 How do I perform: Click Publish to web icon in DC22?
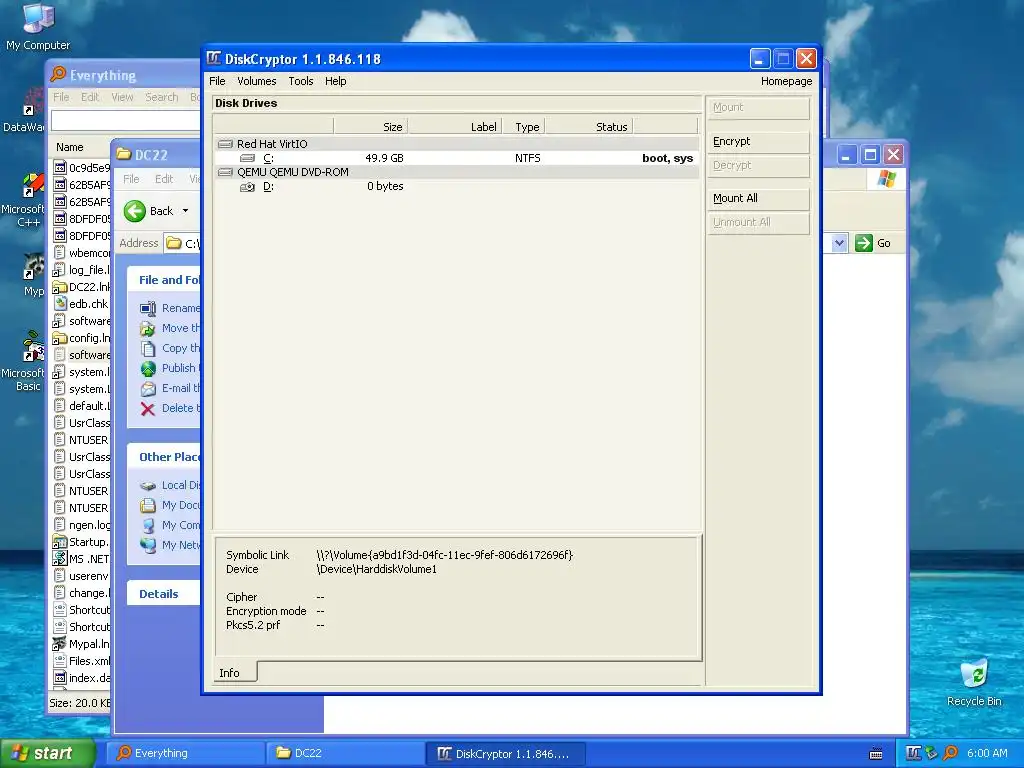pos(148,368)
